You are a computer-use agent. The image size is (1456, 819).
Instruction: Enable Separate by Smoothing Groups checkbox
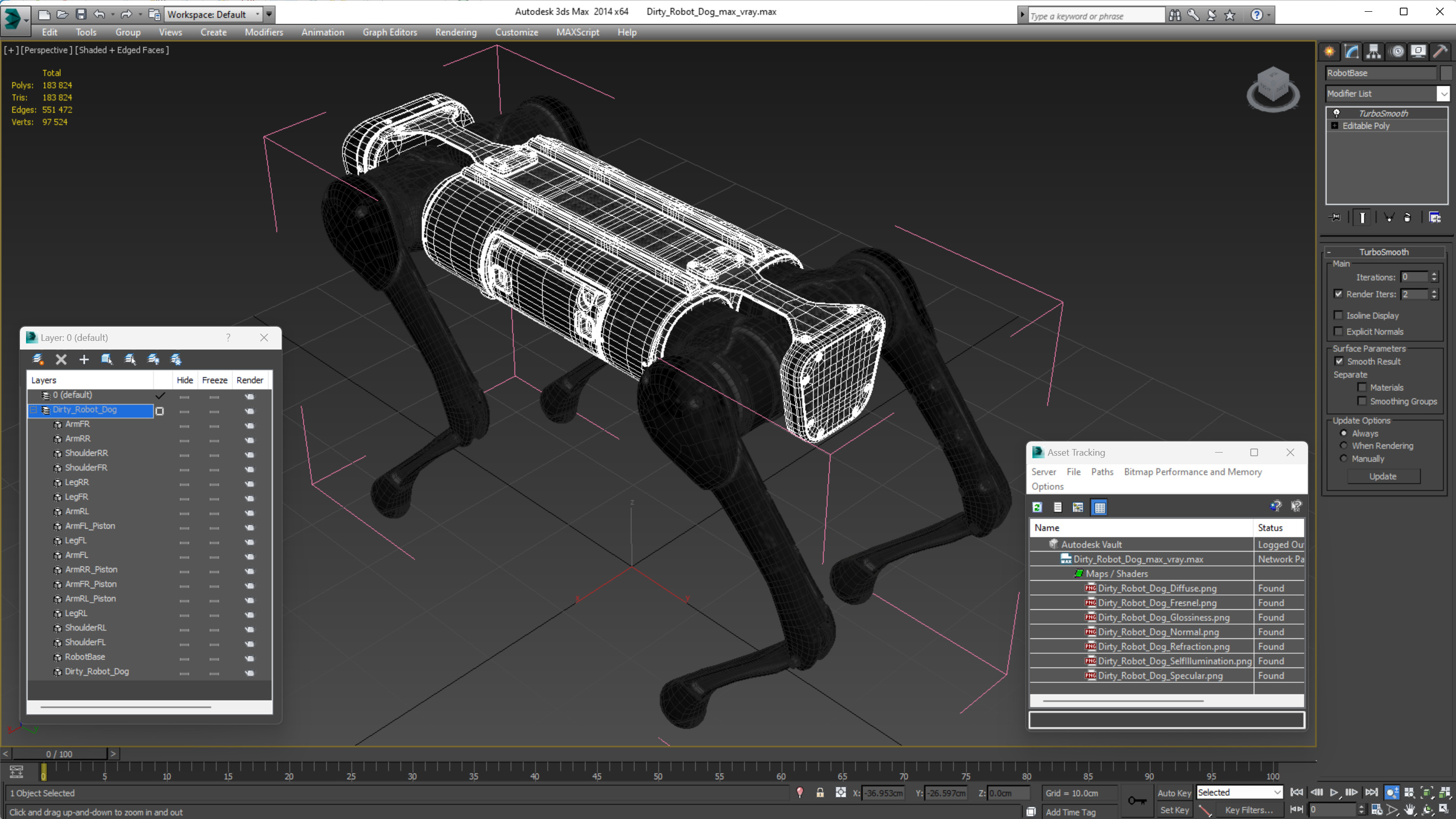1362,401
